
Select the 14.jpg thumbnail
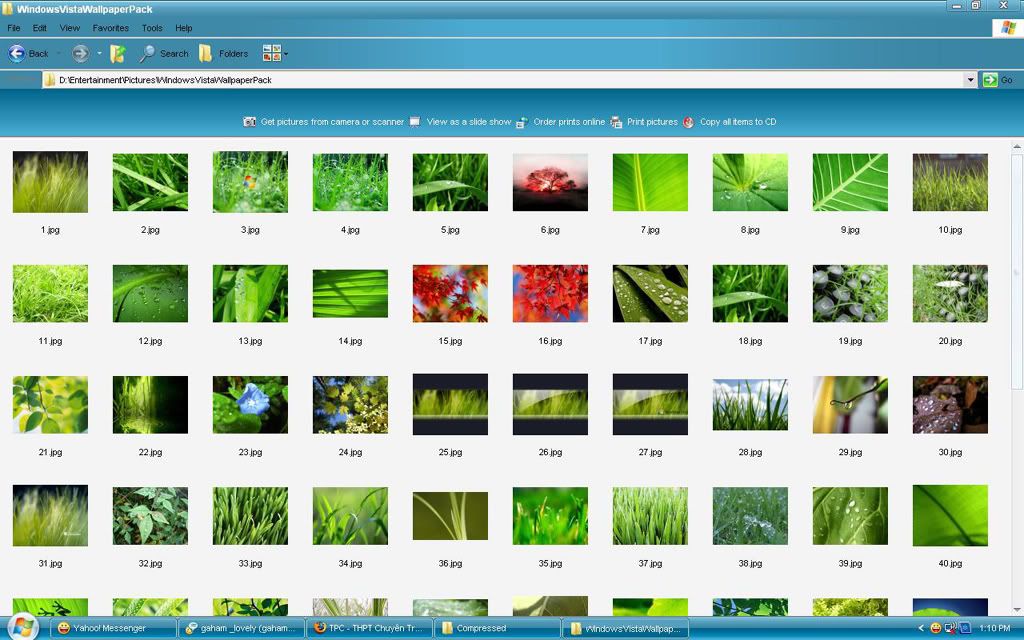[x=350, y=293]
